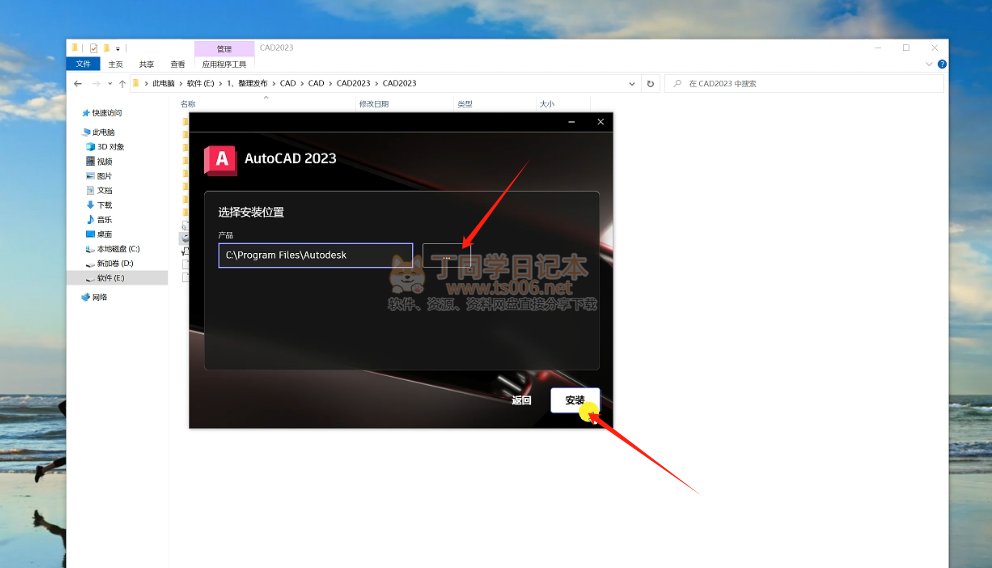This screenshot has width=992, height=568.
Task: Go back with Explorer's back arrow
Action: coord(78,83)
